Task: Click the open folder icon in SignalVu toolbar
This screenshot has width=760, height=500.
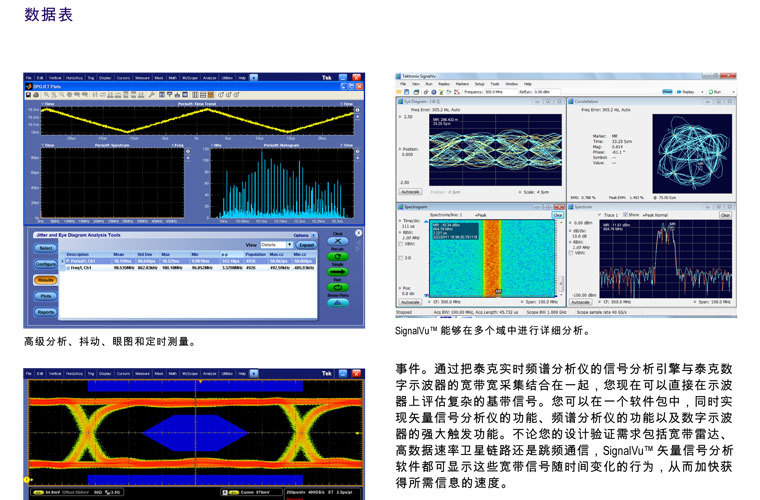Action: pos(399,92)
